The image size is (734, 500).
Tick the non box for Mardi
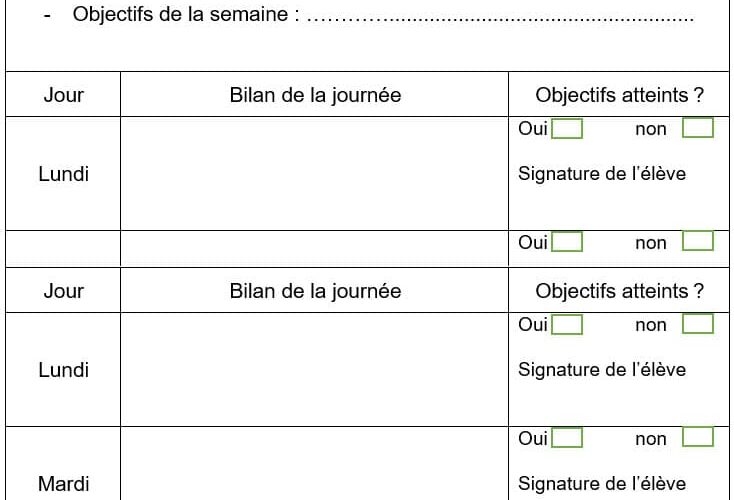[x=698, y=437]
